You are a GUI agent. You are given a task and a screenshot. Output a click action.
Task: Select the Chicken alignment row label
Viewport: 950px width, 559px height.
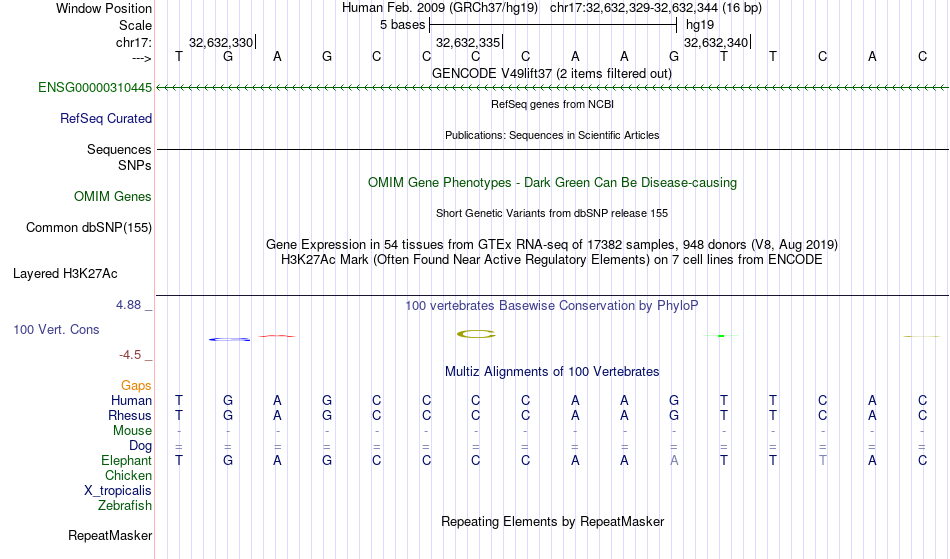(128, 476)
